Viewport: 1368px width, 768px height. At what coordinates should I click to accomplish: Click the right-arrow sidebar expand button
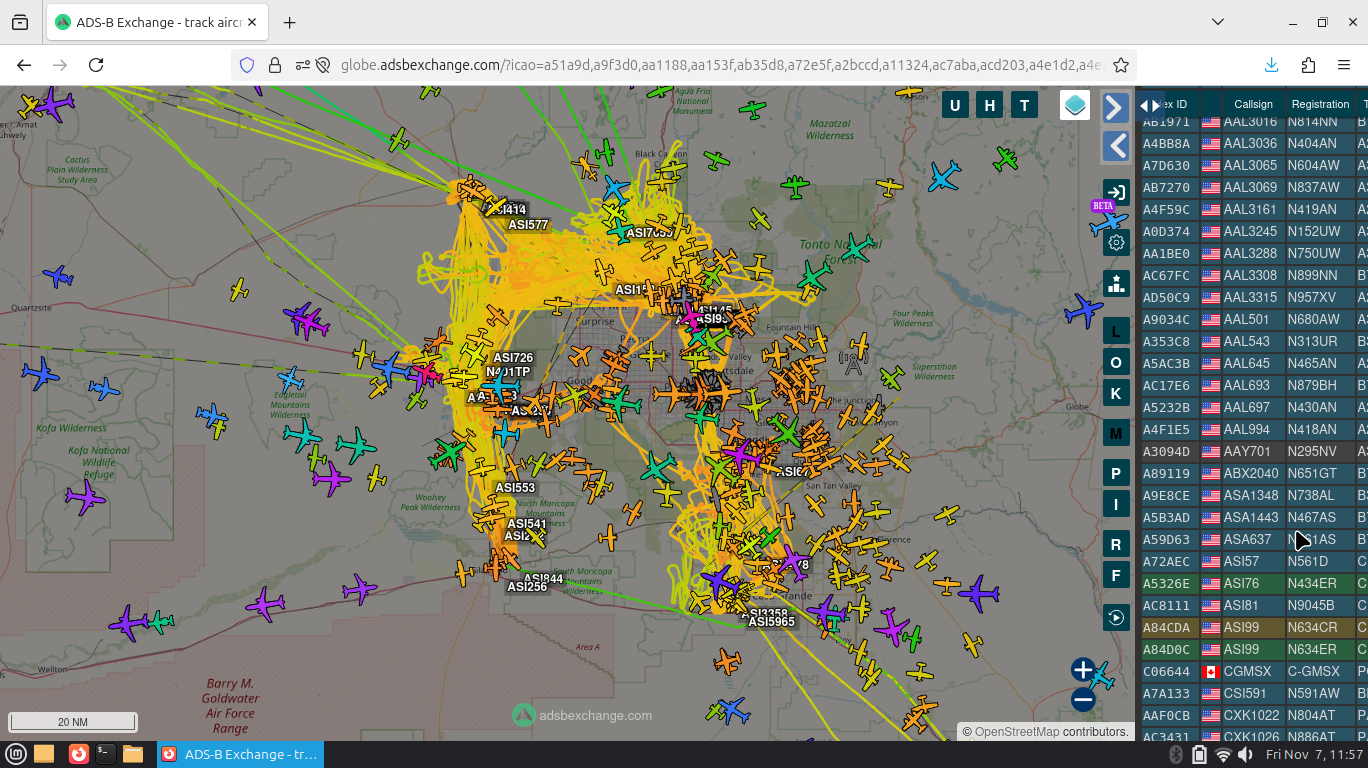tap(1116, 107)
